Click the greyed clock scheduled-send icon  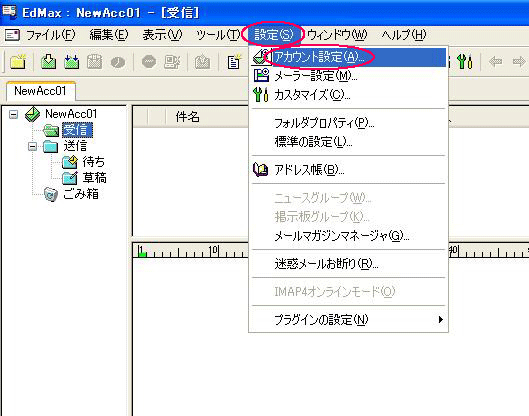coord(118,62)
